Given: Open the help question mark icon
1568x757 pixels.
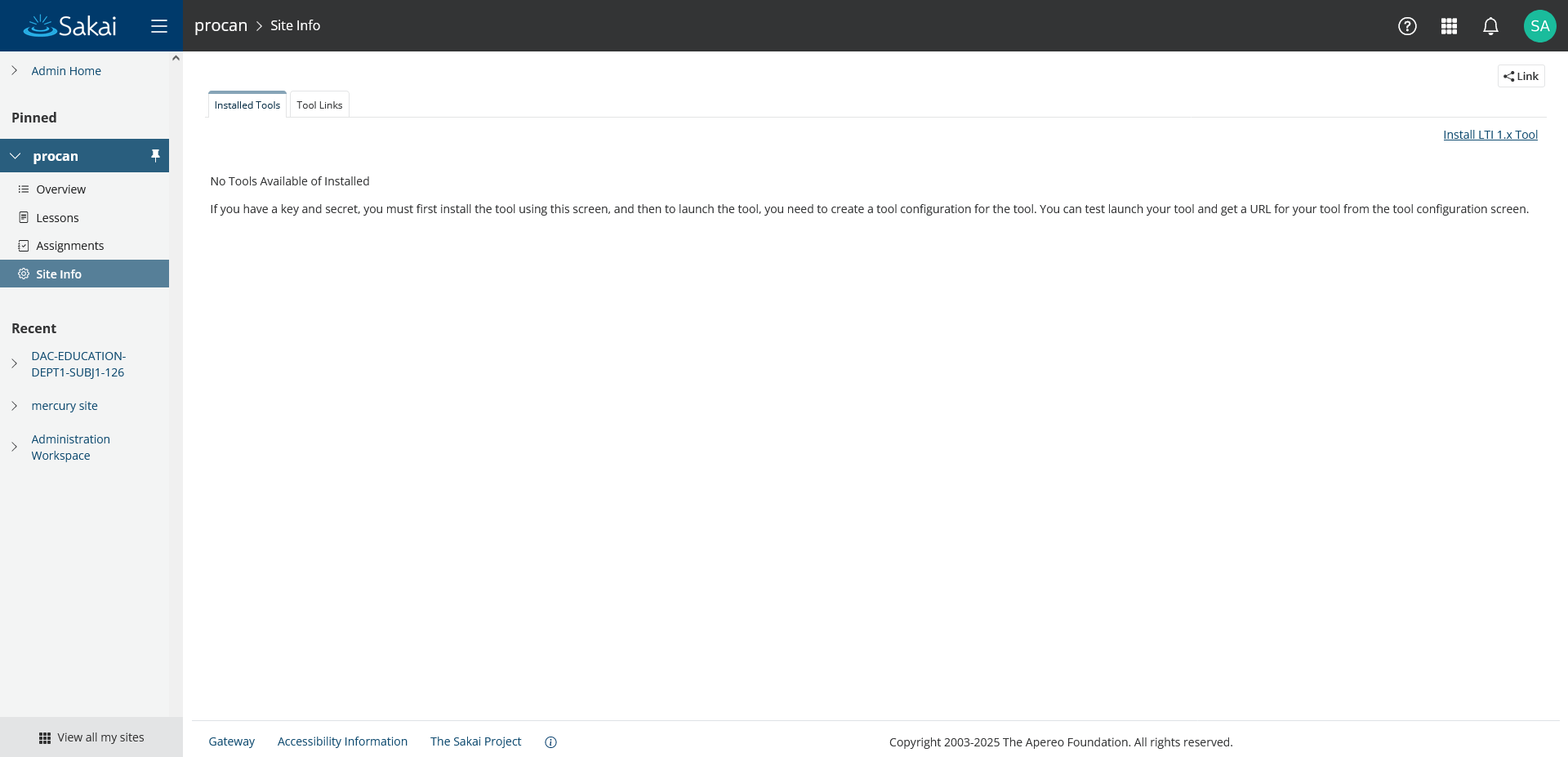Looking at the screenshot, I should coord(1407,26).
